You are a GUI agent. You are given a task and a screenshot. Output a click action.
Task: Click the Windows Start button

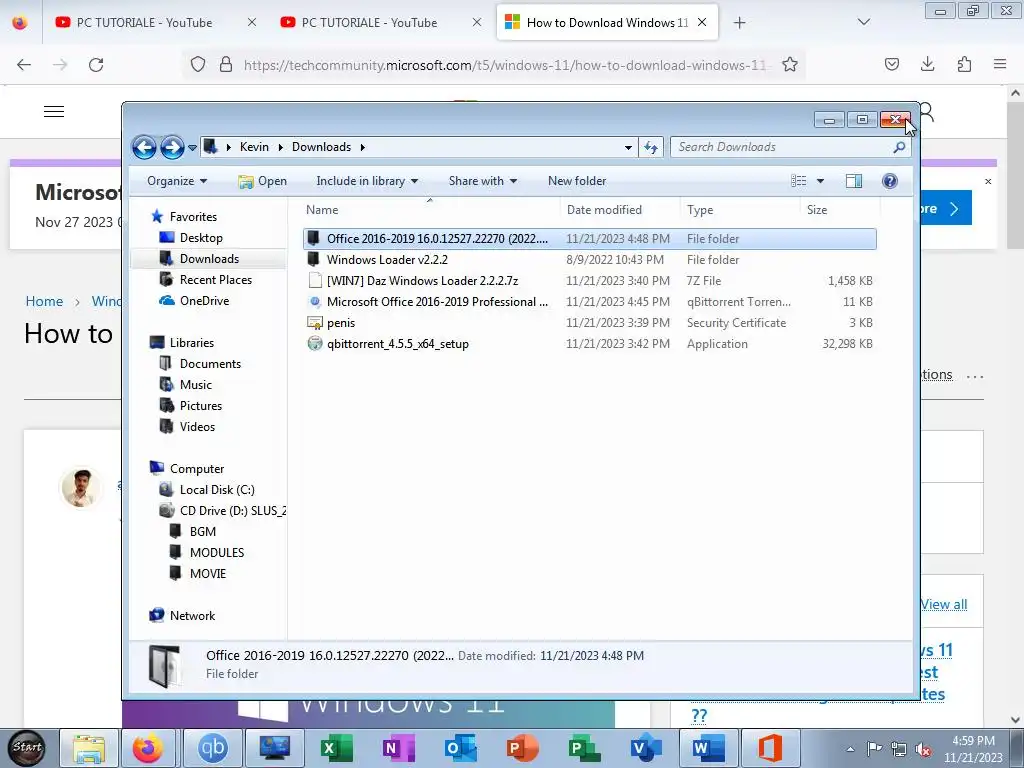click(x=27, y=748)
